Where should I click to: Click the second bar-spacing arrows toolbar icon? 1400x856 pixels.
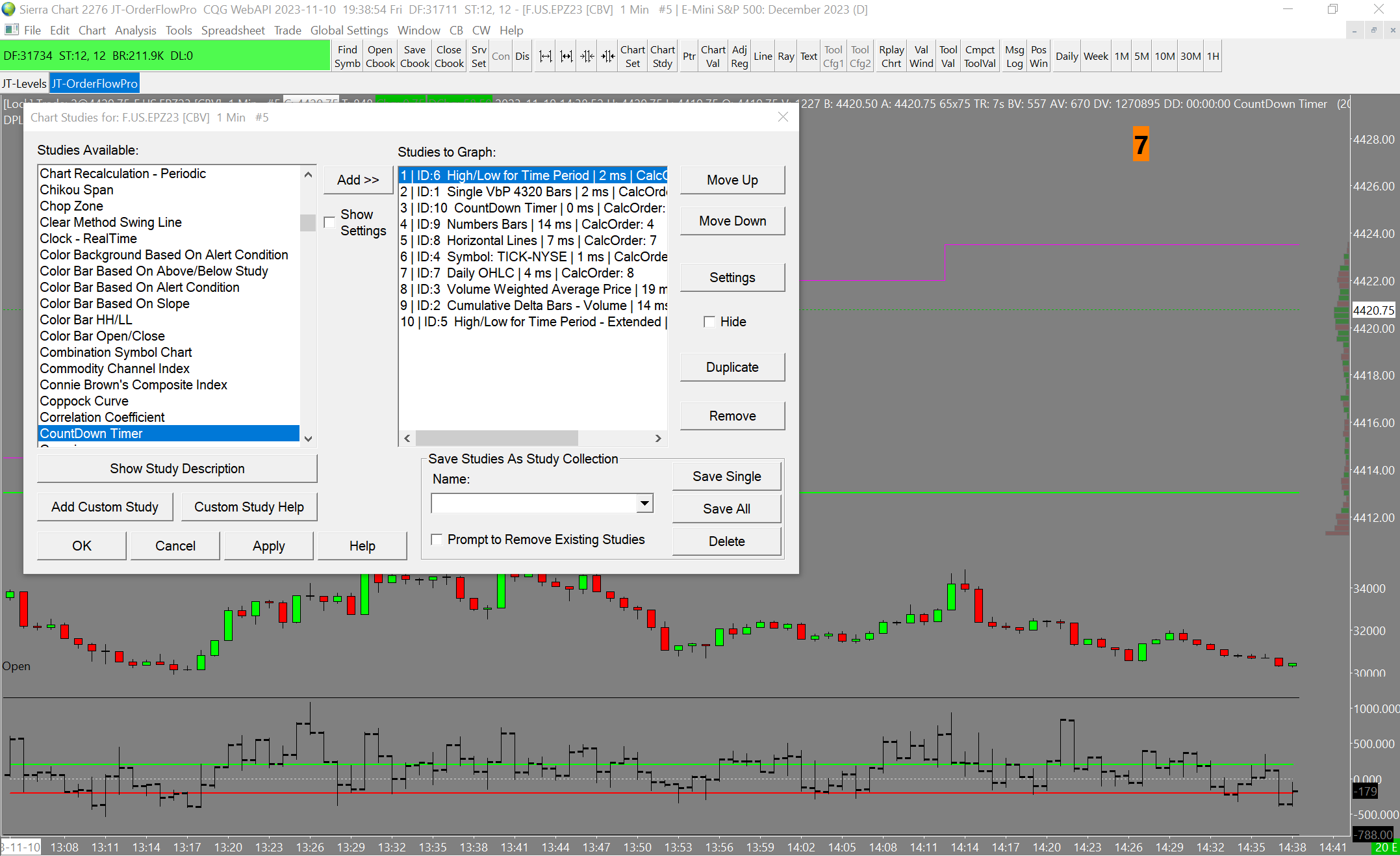[x=566, y=57]
